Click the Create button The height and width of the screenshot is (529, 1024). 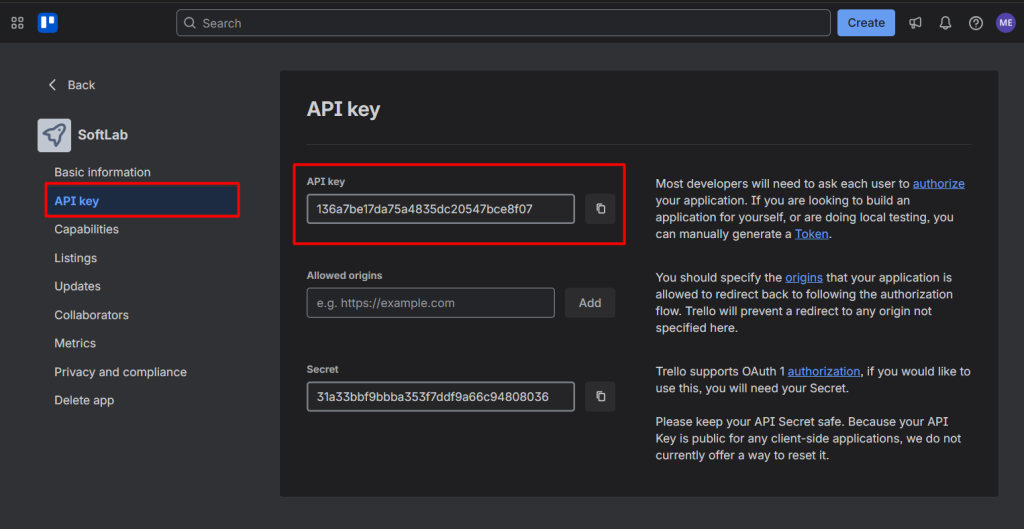[866, 23]
